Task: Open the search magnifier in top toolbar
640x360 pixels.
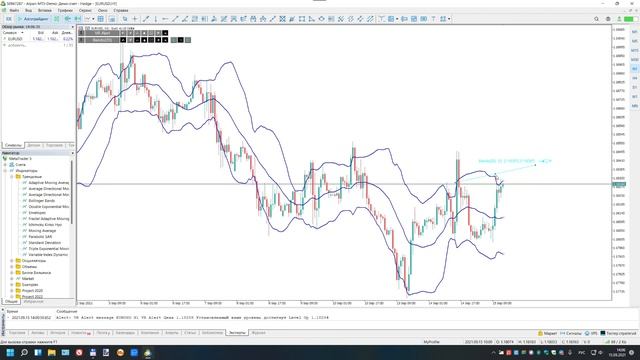Action: tap(596, 19)
